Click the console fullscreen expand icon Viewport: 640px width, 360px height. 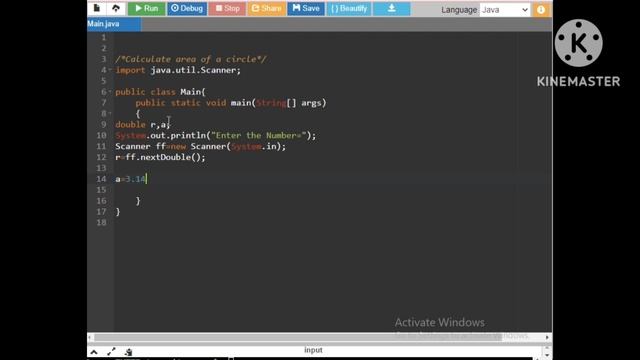(111, 352)
